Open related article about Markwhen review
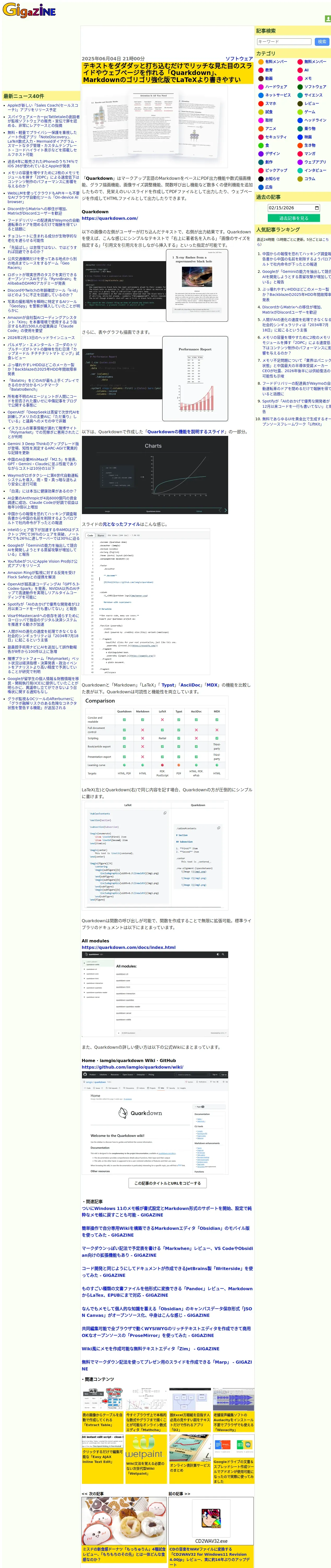 tap(167, 1252)
